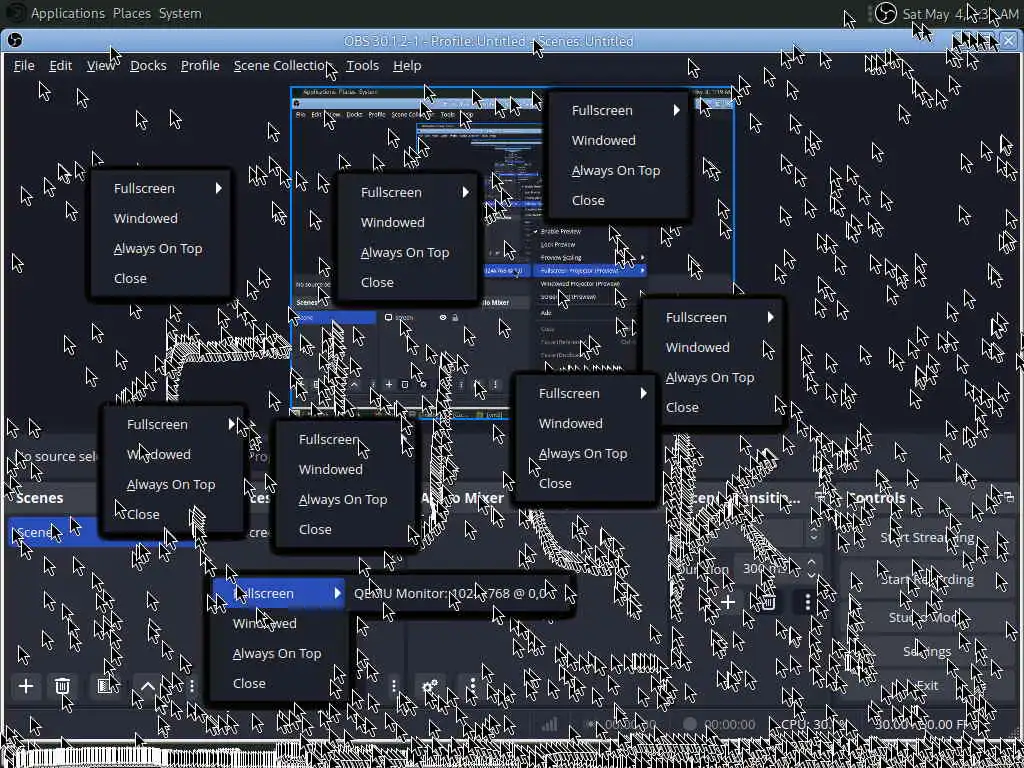Screen dimensions: 1024x768
Task: Select the highlighted Fullscreen menu entry
Action: point(280,593)
